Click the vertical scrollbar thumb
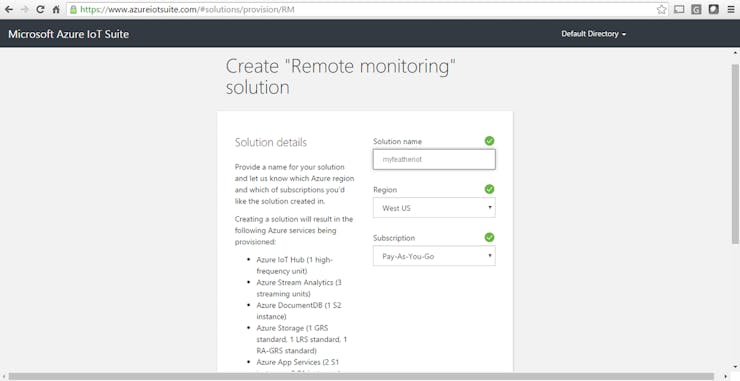 tap(735, 153)
